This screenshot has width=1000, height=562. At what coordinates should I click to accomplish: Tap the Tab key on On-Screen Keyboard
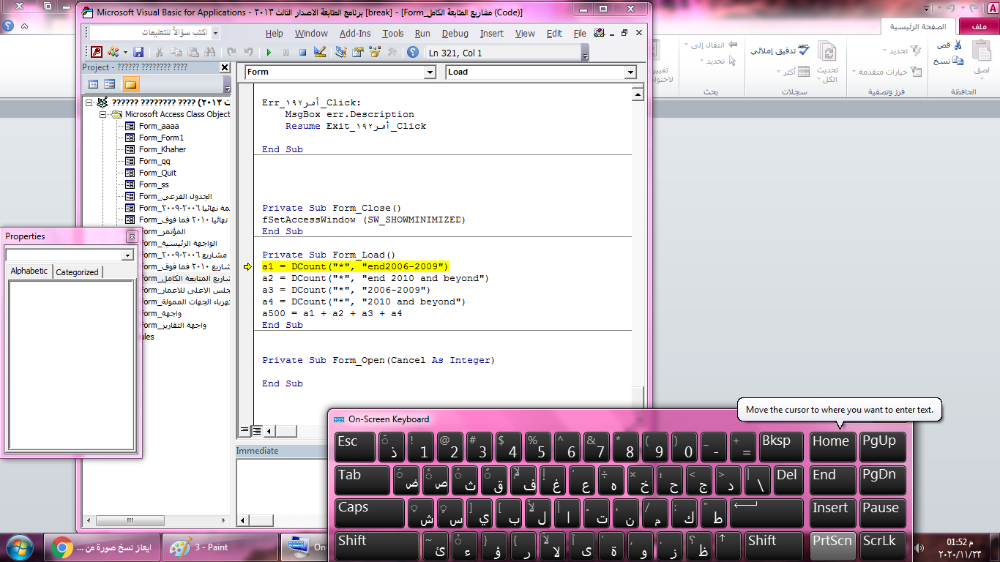tap(362, 480)
